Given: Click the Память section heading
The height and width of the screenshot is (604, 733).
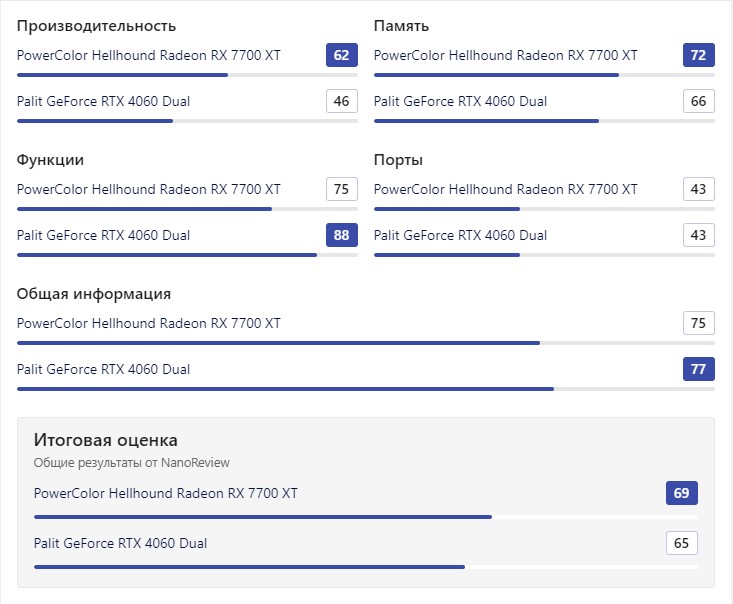Looking at the screenshot, I should click(401, 26).
